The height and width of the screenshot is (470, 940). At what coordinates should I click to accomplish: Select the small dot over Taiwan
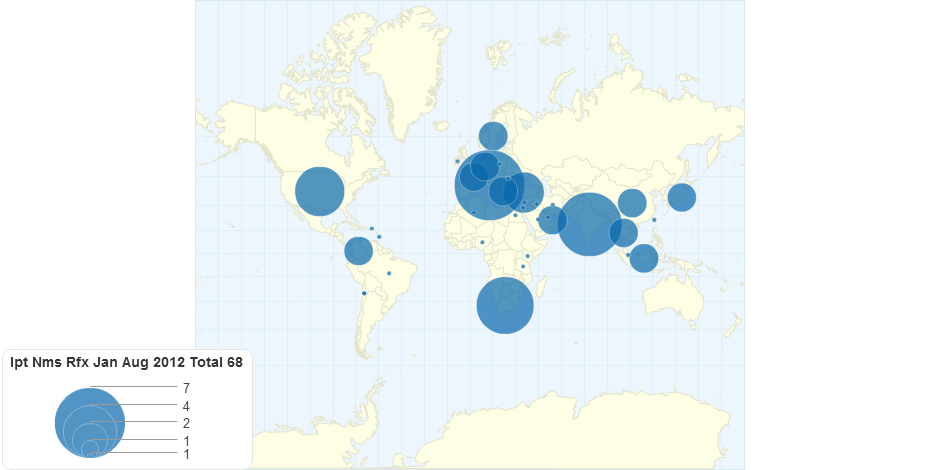[654, 220]
